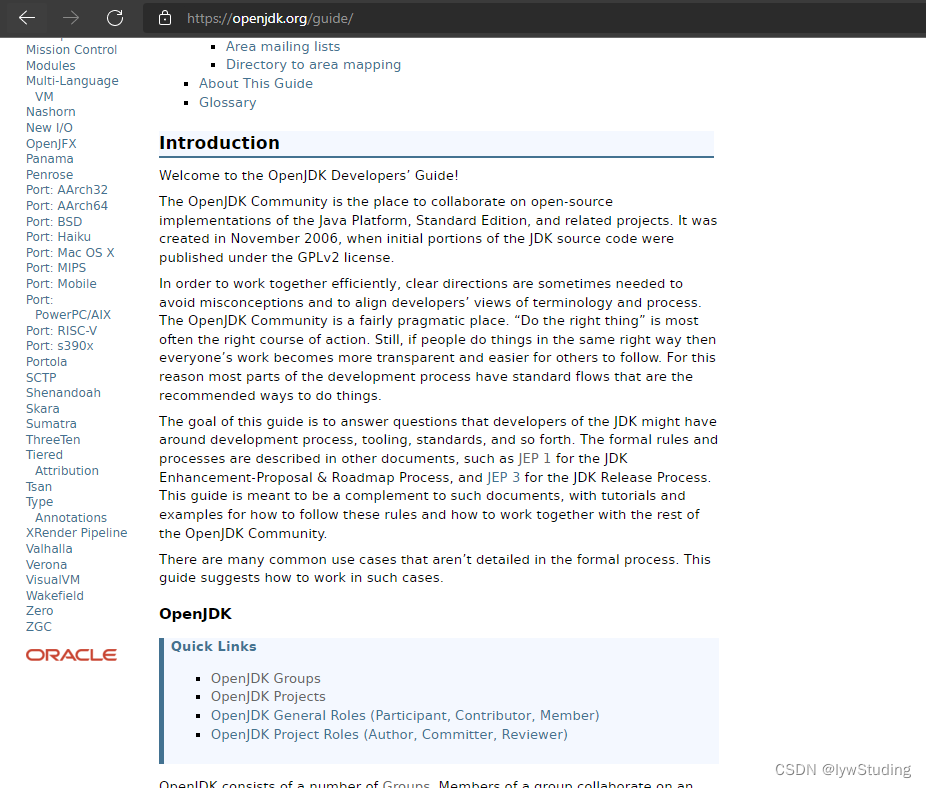The width and height of the screenshot is (926, 788).
Task: Open the Multi-Language VM sidebar link
Action: coord(72,89)
